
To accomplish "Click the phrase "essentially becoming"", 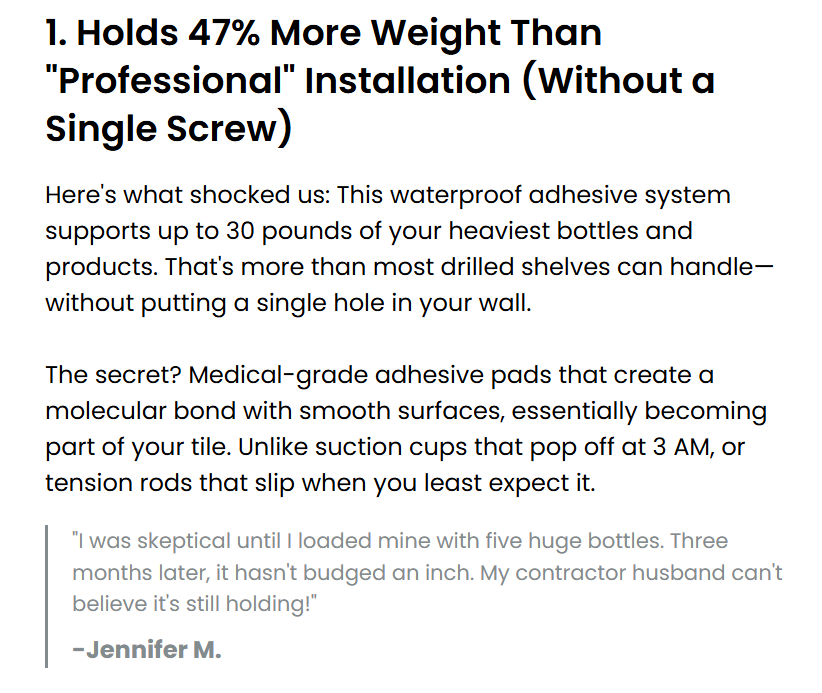I will (x=639, y=412).
